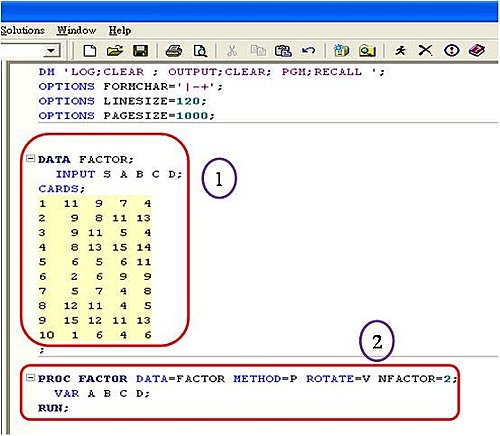Click the Break exclamation circle icon
The width and height of the screenshot is (500, 436).
452,51
